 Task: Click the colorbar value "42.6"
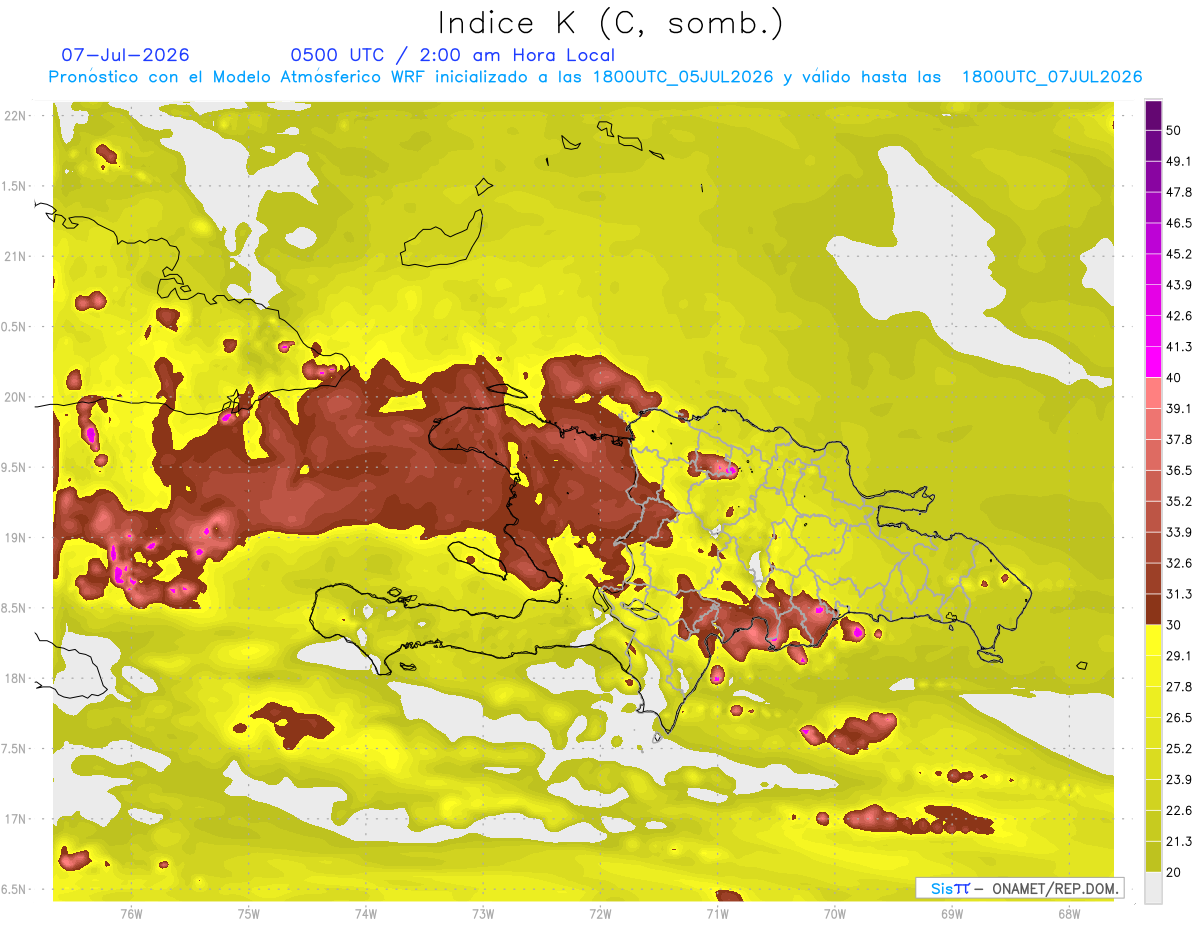coord(1179,316)
